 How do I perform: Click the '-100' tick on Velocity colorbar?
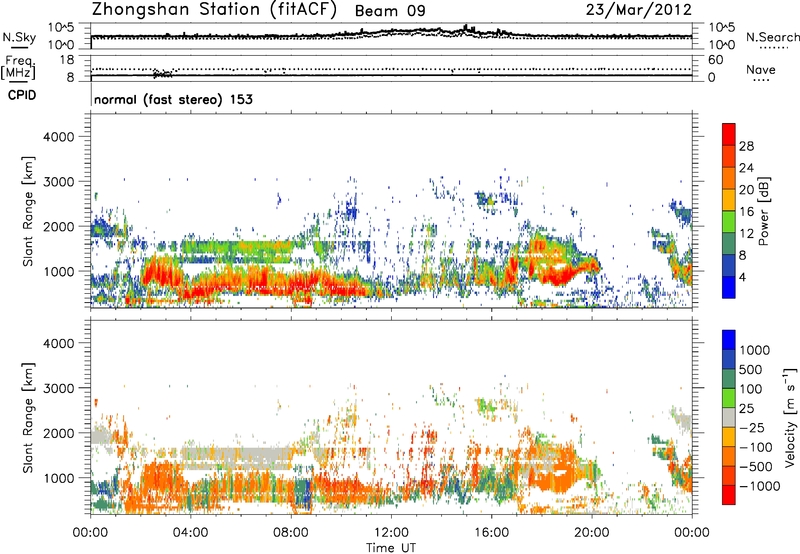click(756, 447)
